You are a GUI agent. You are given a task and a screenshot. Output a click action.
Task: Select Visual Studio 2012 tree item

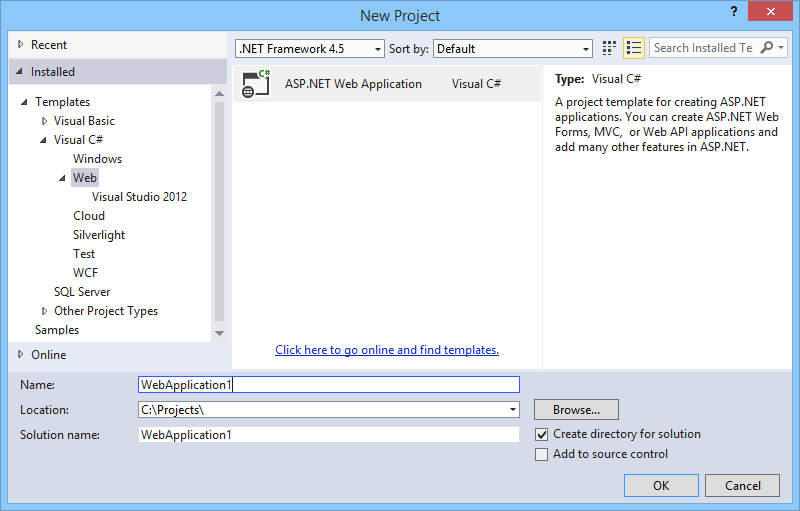coord(139,197)
